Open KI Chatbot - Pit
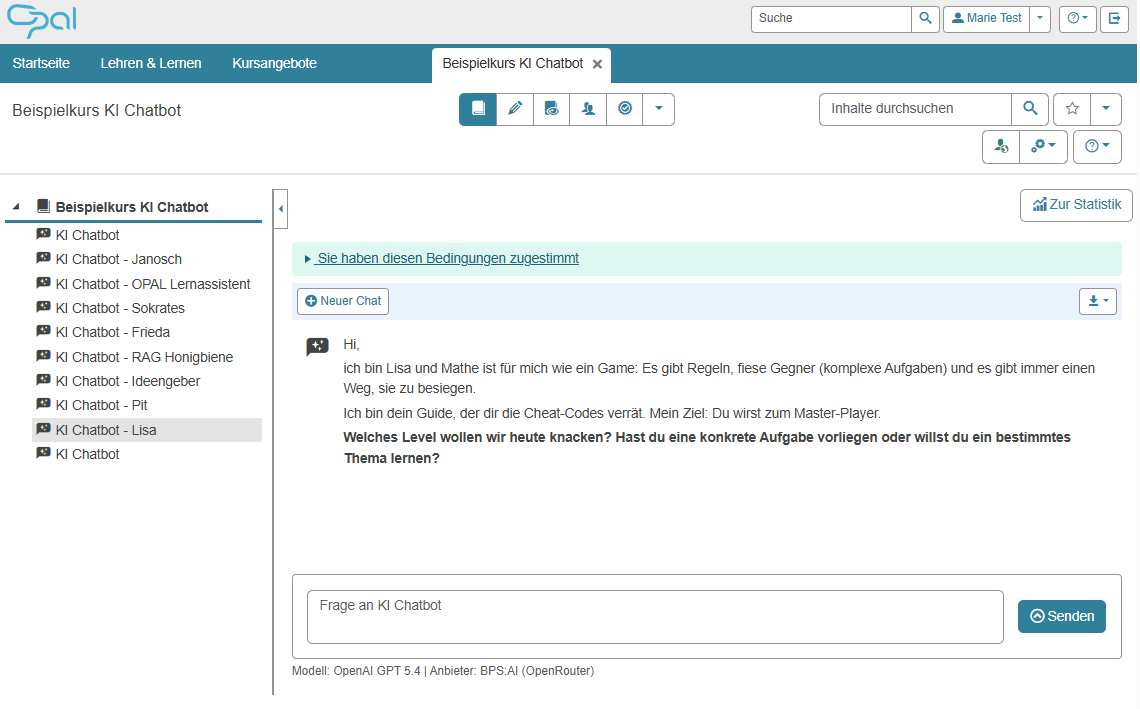This screenshot has width=1140, height=709. point(101,405)
